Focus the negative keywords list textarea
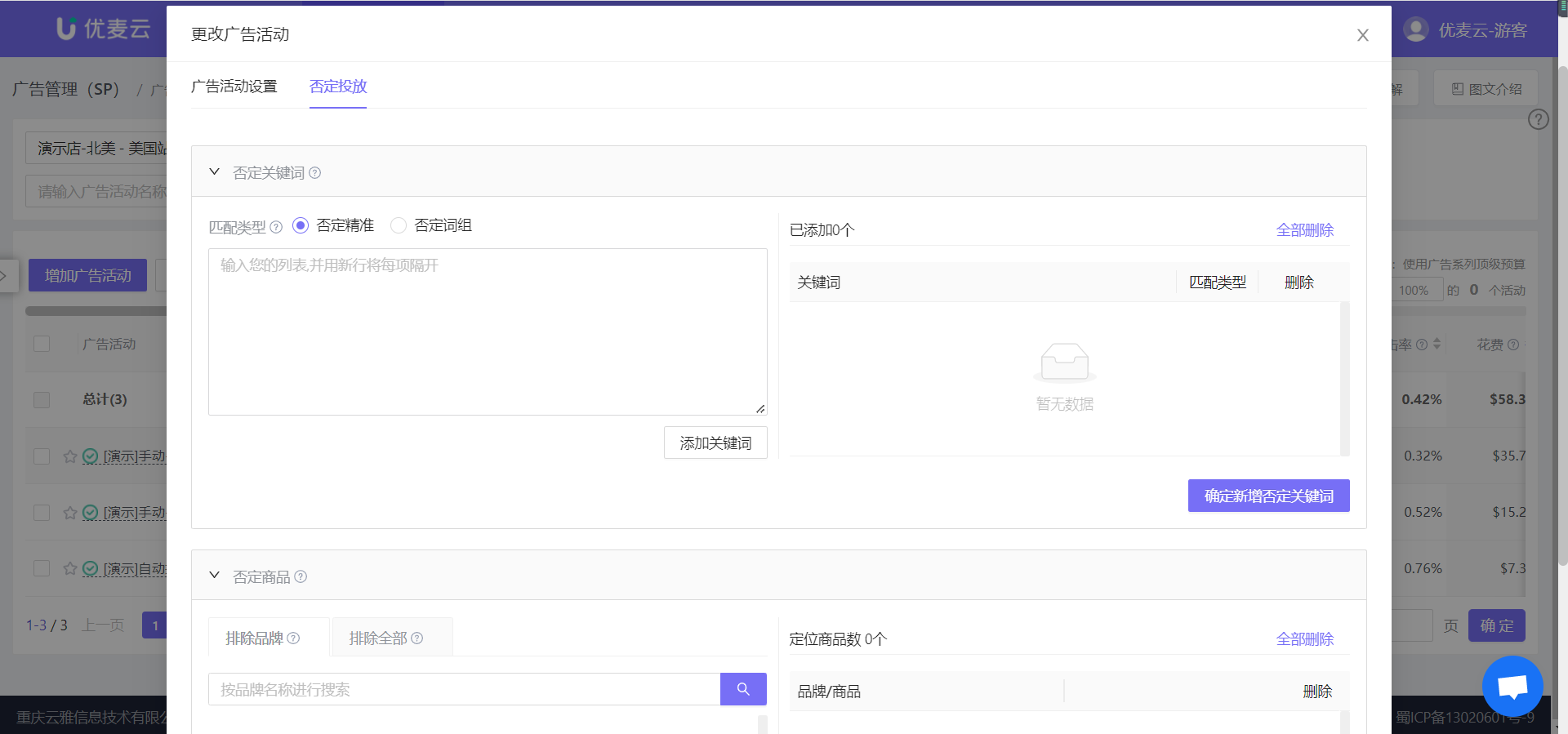 coord(488,331)
